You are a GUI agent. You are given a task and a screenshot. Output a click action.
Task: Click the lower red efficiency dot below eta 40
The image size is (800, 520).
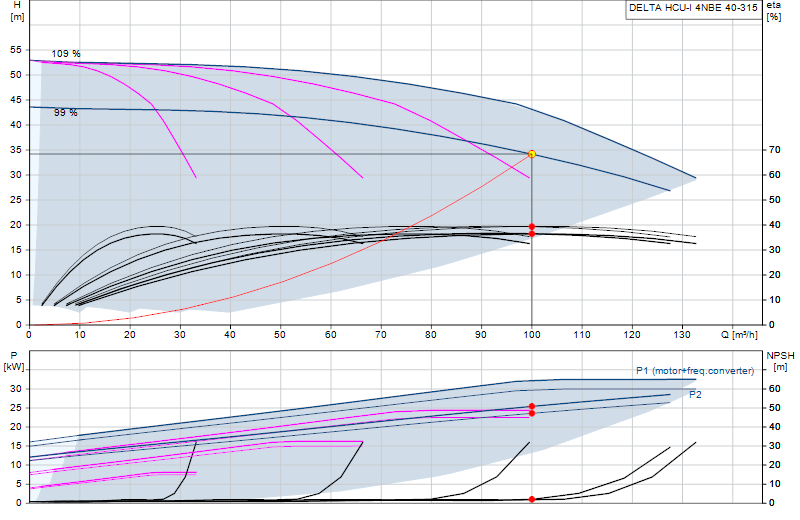click(532, 234)
